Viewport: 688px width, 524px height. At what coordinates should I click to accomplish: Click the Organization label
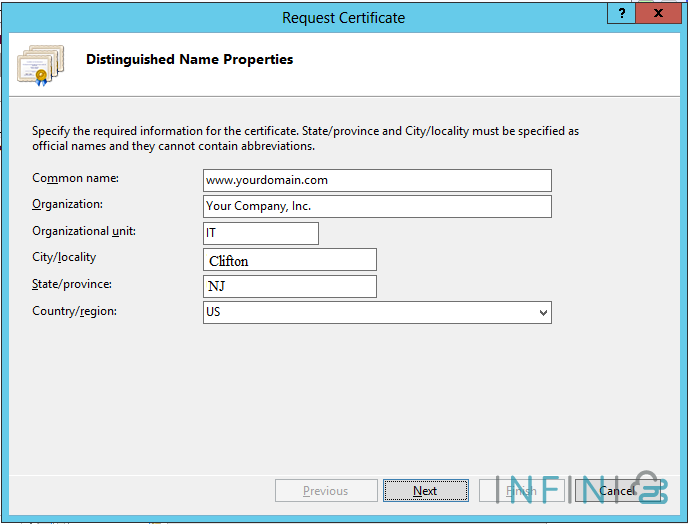coord(67,204)
